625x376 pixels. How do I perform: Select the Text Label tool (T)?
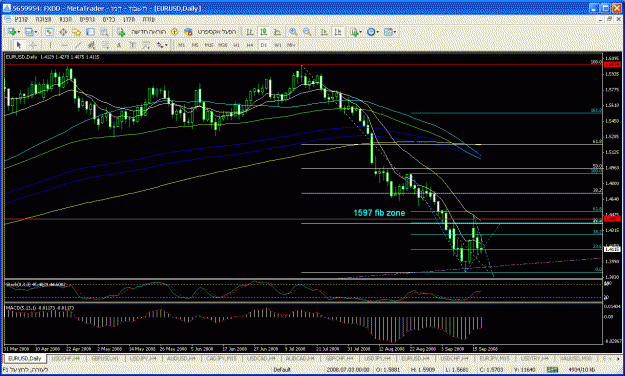coord(132,45)
